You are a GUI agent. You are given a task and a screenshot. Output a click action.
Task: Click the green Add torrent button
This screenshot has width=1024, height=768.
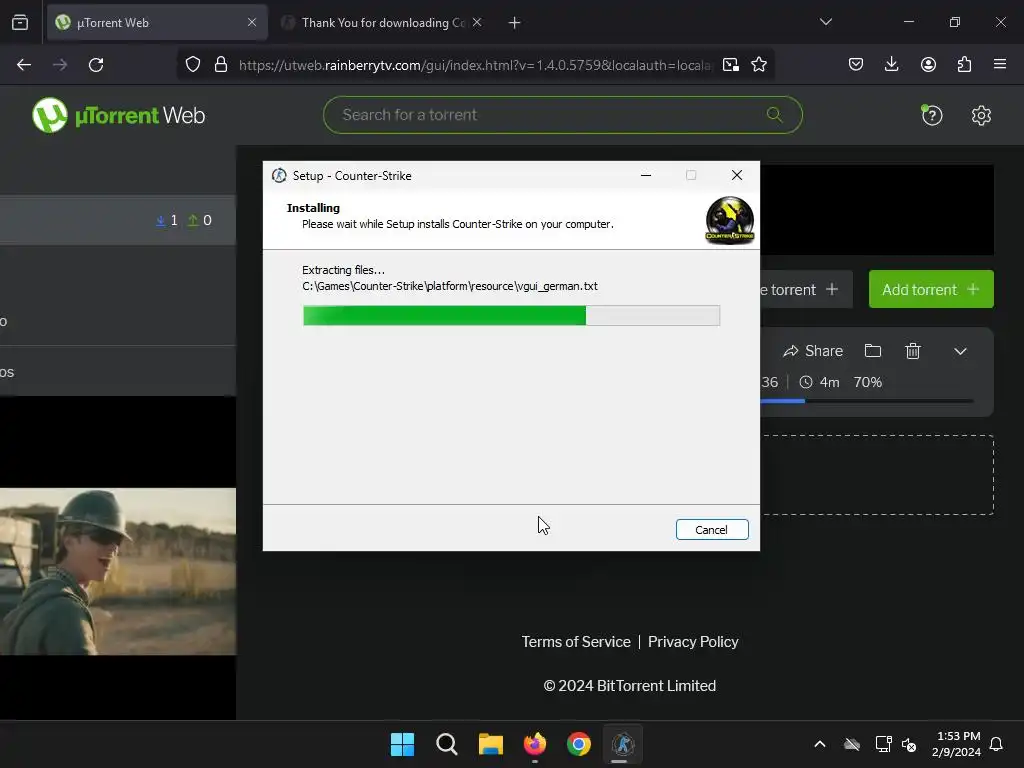(x=931, y=289)
